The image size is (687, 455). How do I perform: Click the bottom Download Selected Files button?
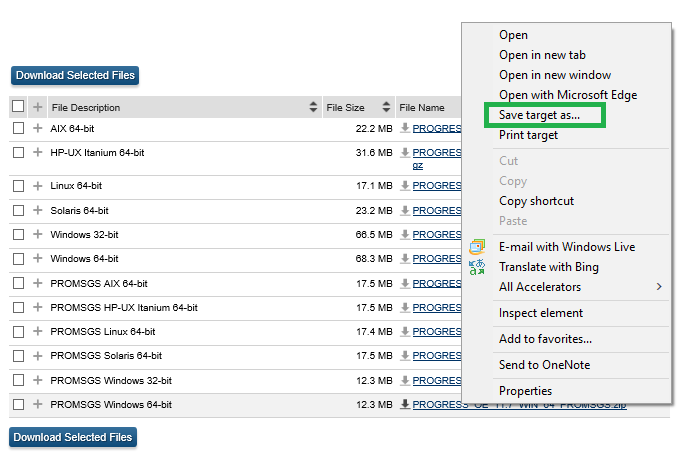73,437
